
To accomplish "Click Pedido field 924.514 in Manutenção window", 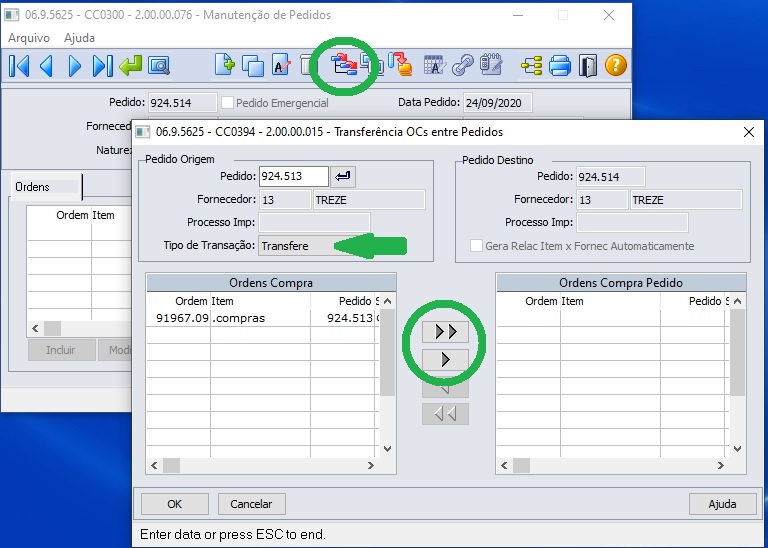I will point(182,103).
